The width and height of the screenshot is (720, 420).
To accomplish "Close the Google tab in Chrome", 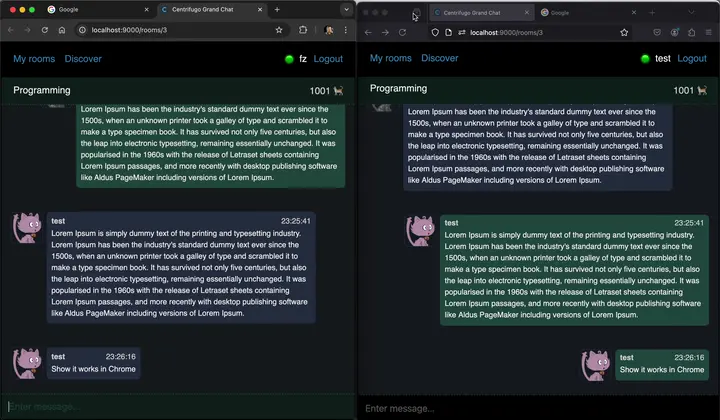I will coord(146,9).
